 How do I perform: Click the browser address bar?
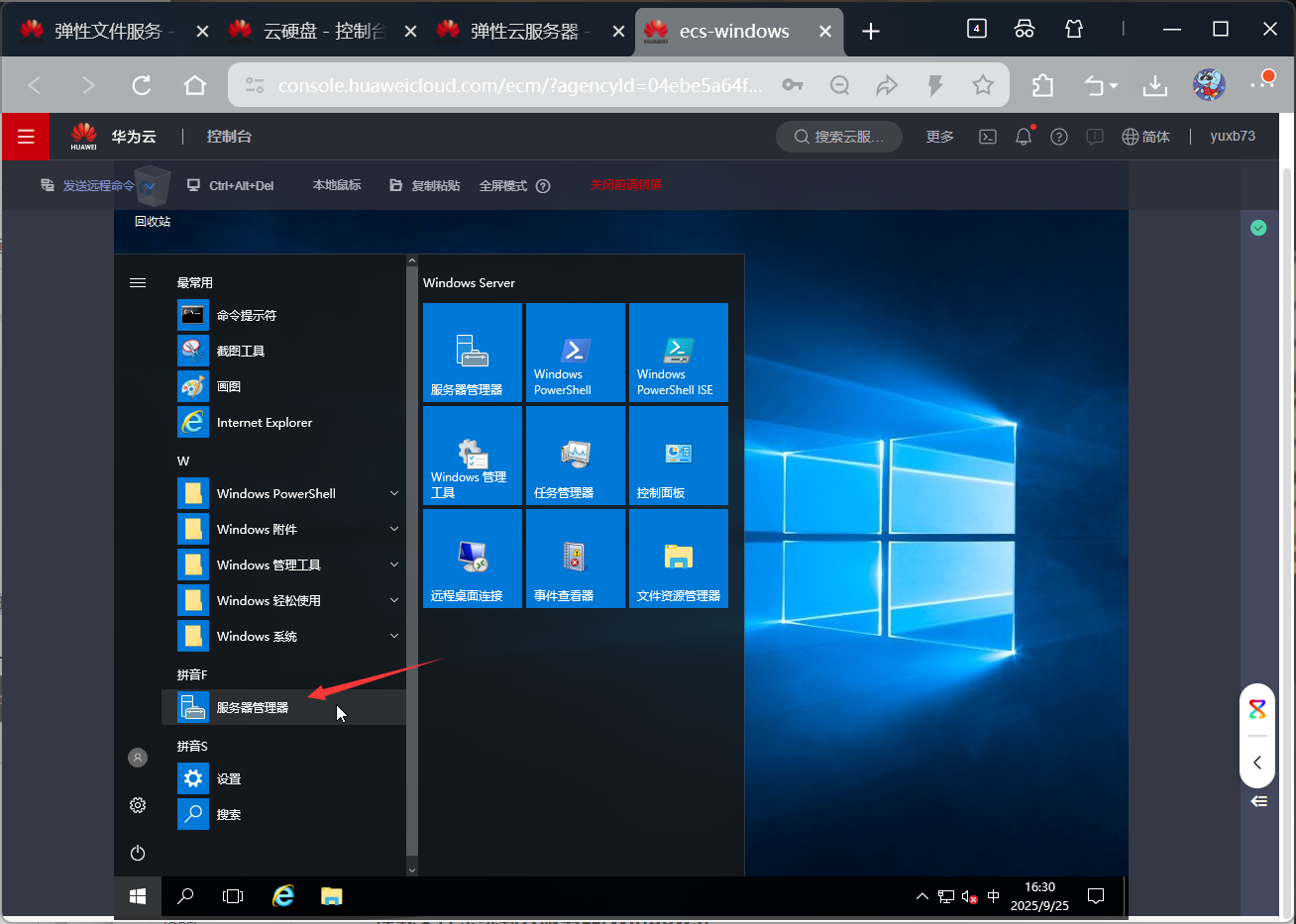[x=520, y=85]
